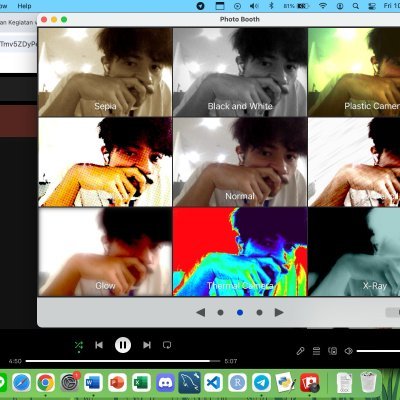Mute the music player volume icon
400x400 pixels.
(349, 351)
